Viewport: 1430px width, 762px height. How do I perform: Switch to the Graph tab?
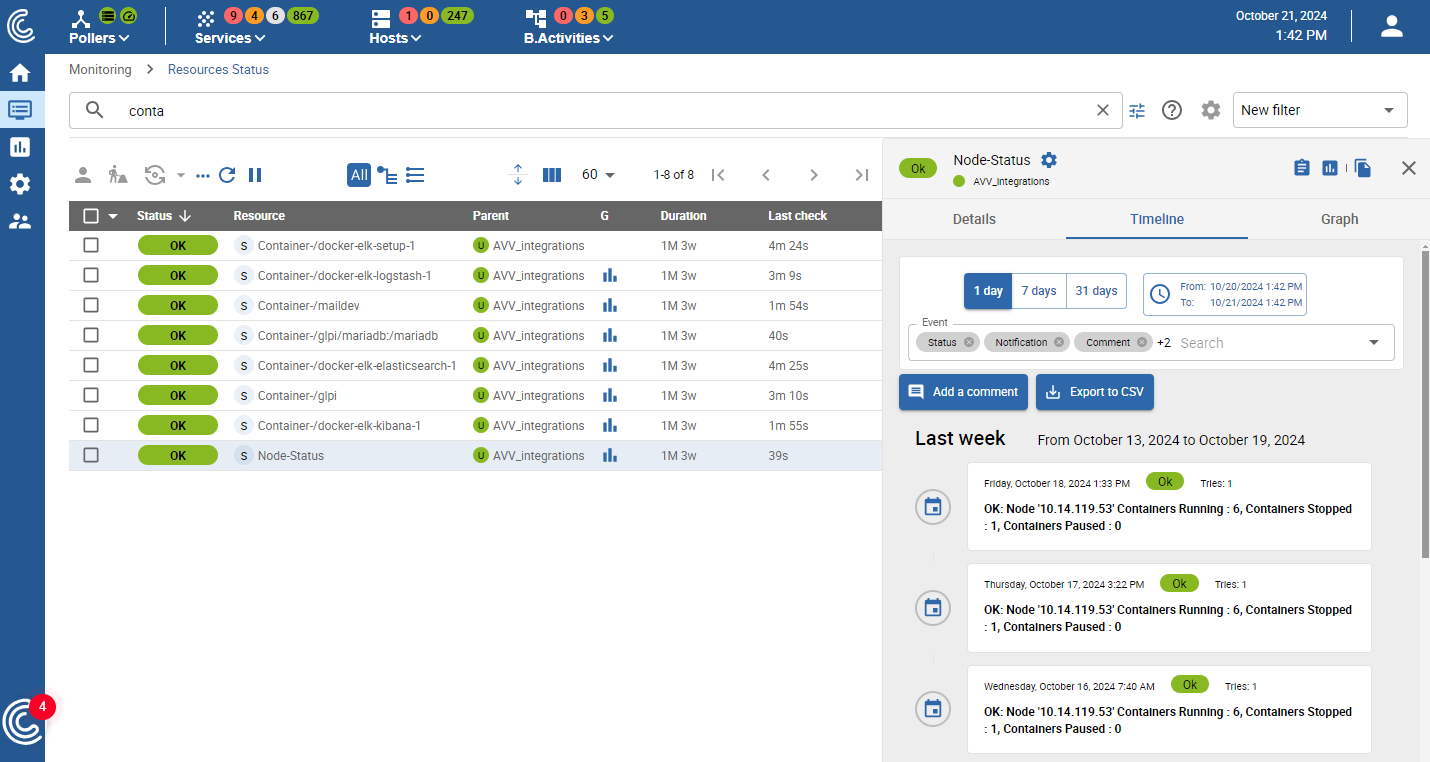(x=1339, y=219)
